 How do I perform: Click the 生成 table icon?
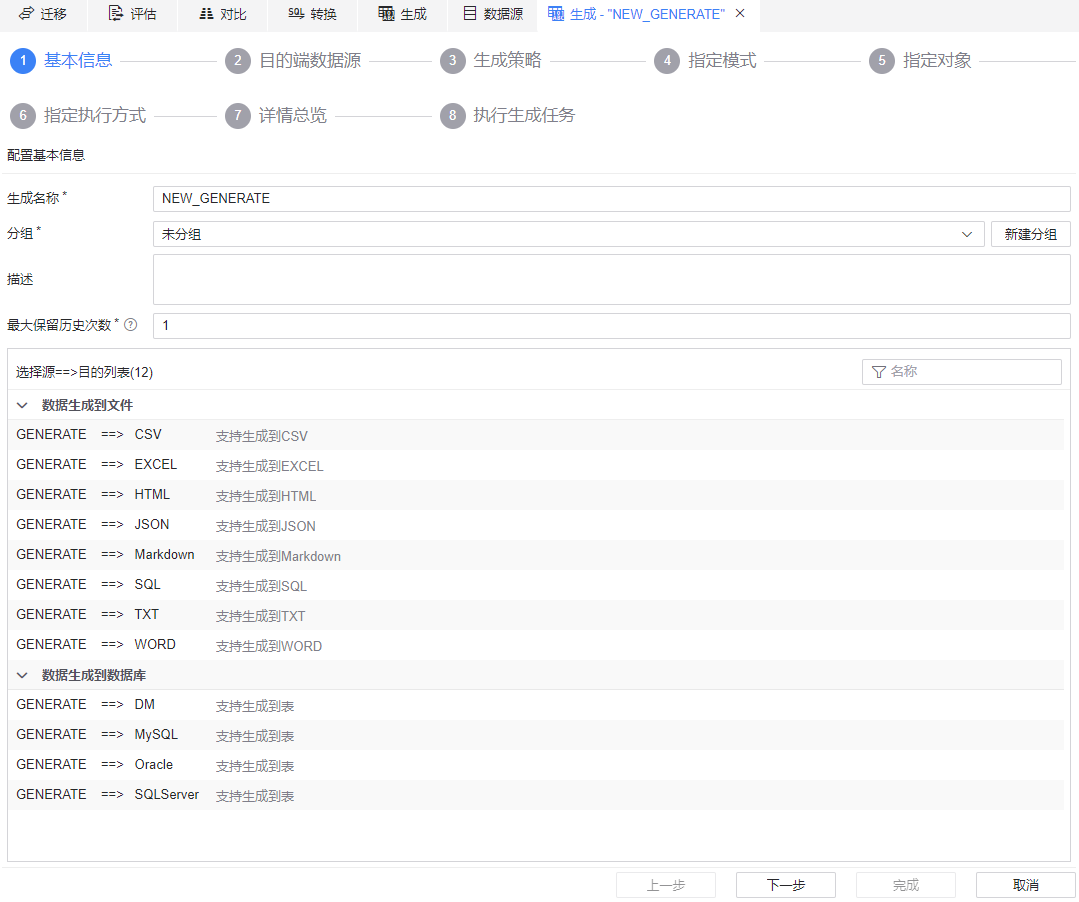(386, 14)
